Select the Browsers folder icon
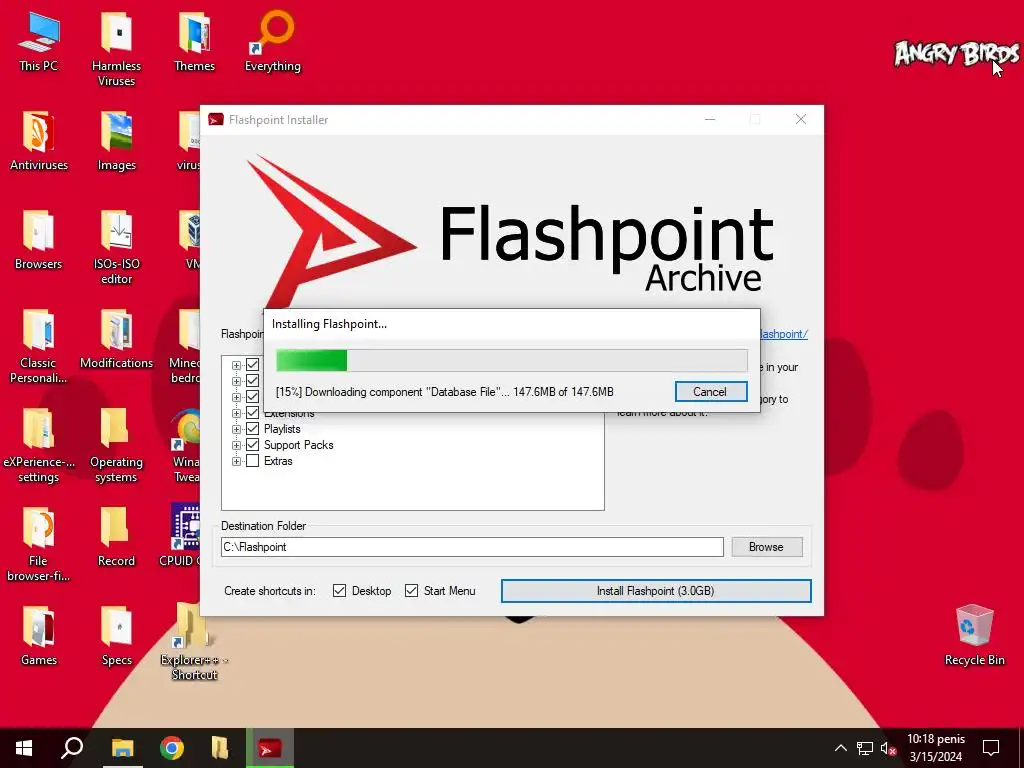This screenshot has height=768, width=1024. tap(39, 241)
